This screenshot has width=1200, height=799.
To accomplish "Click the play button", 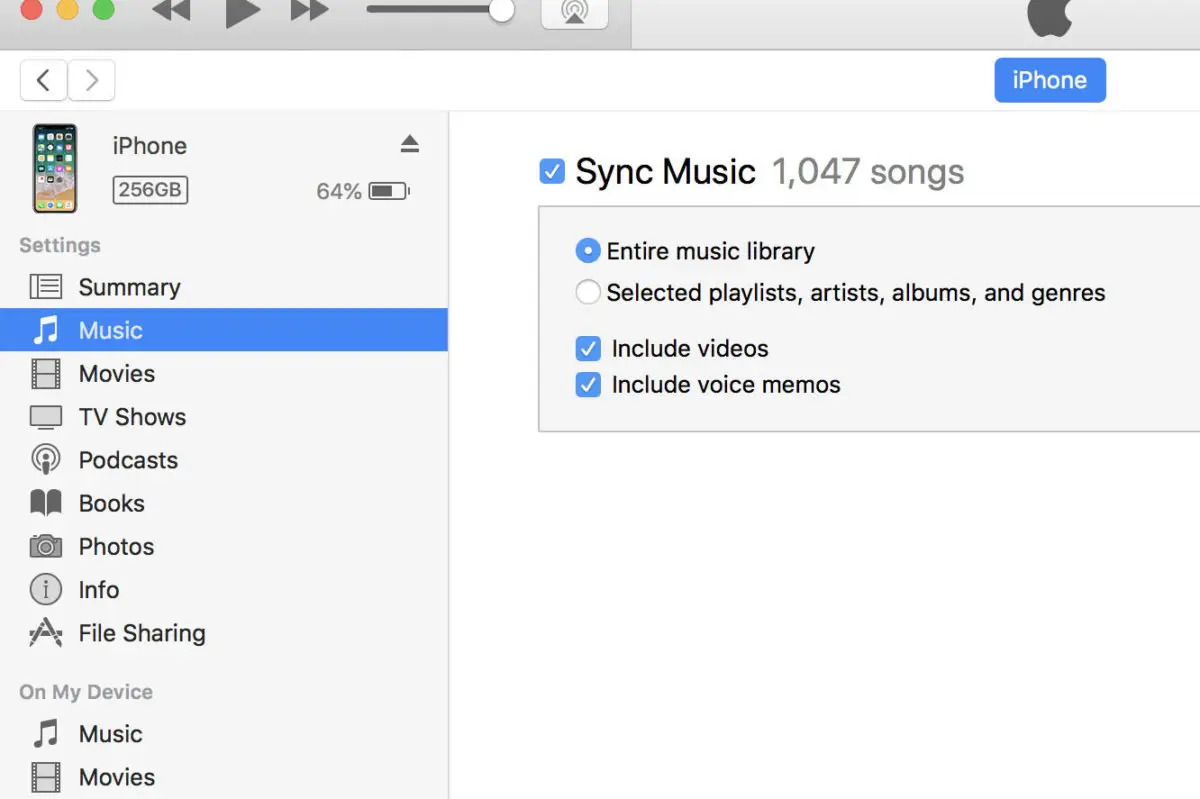I will tap(242, 12).
